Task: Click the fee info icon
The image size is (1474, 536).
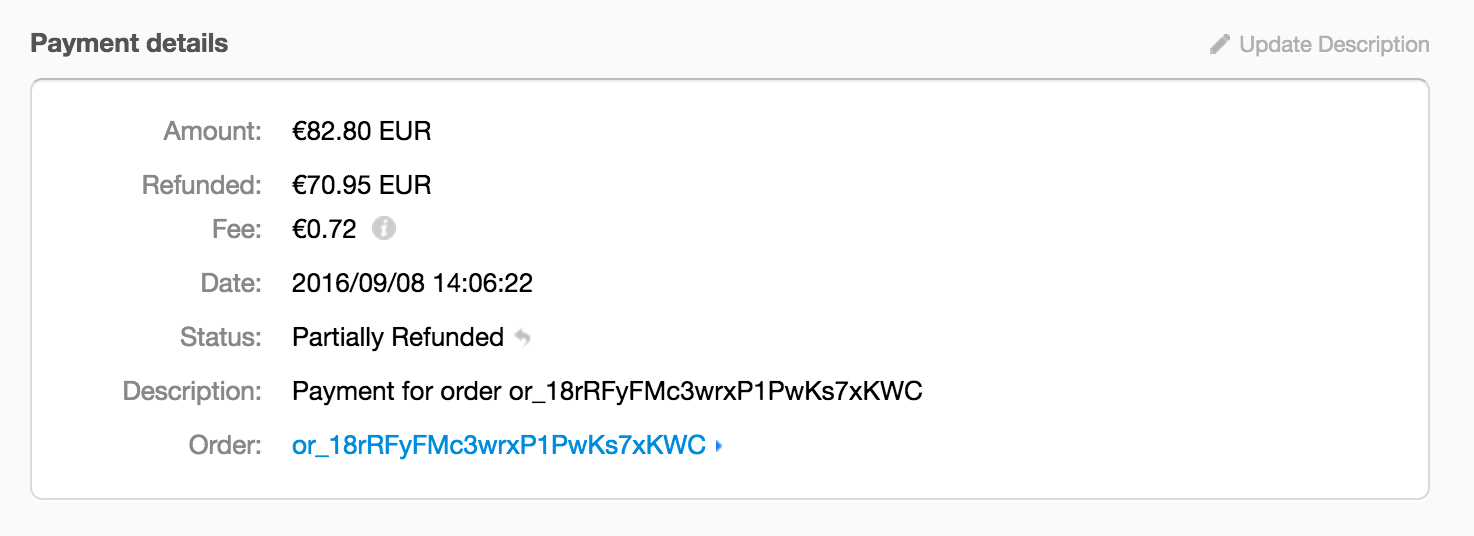Action: (x=384, y=229)
